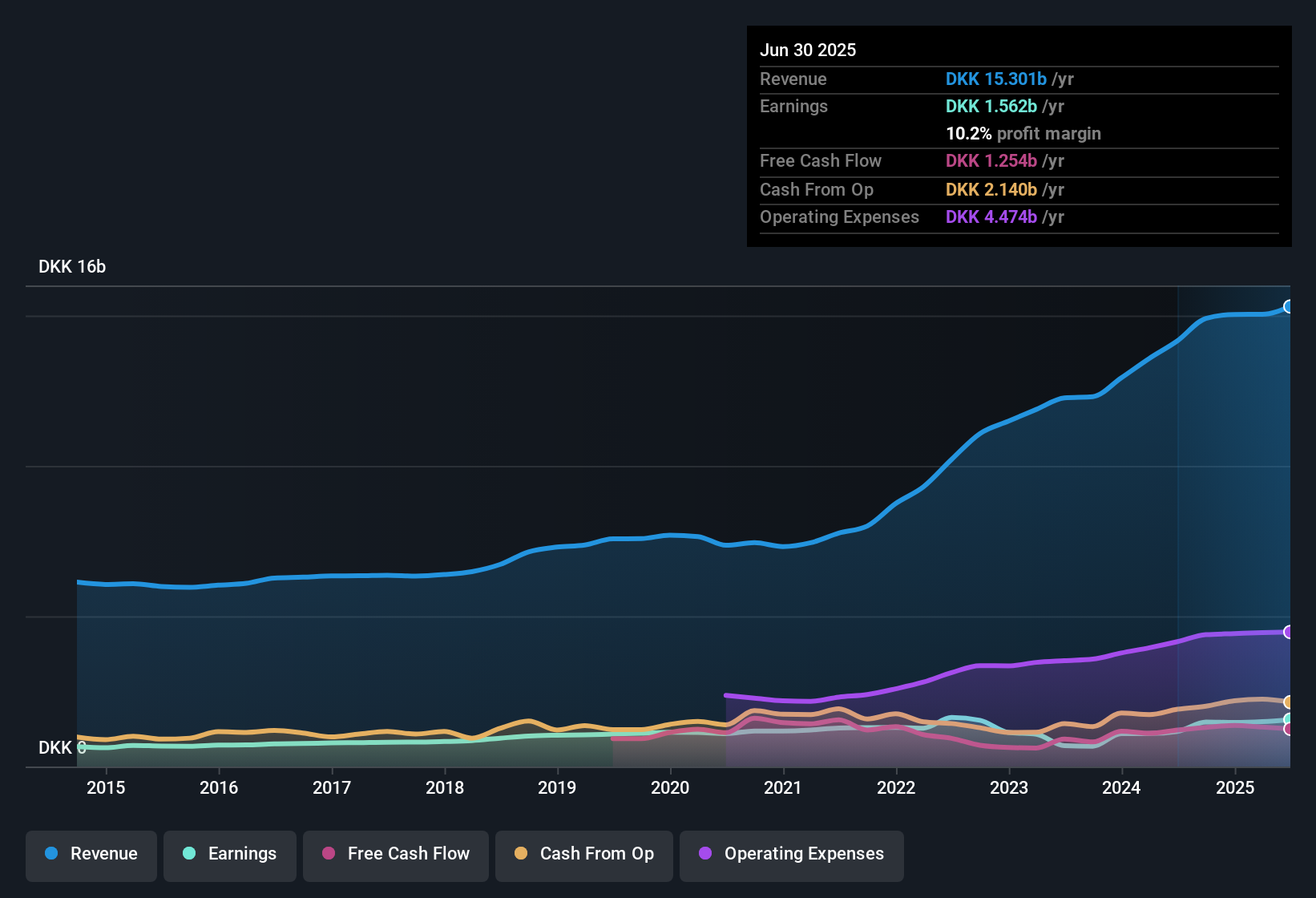This screenshot has width=1316, height=898.
Task: Toggle the Revenue series visibility
Action: pyautogui.click(x=91, y=856)
